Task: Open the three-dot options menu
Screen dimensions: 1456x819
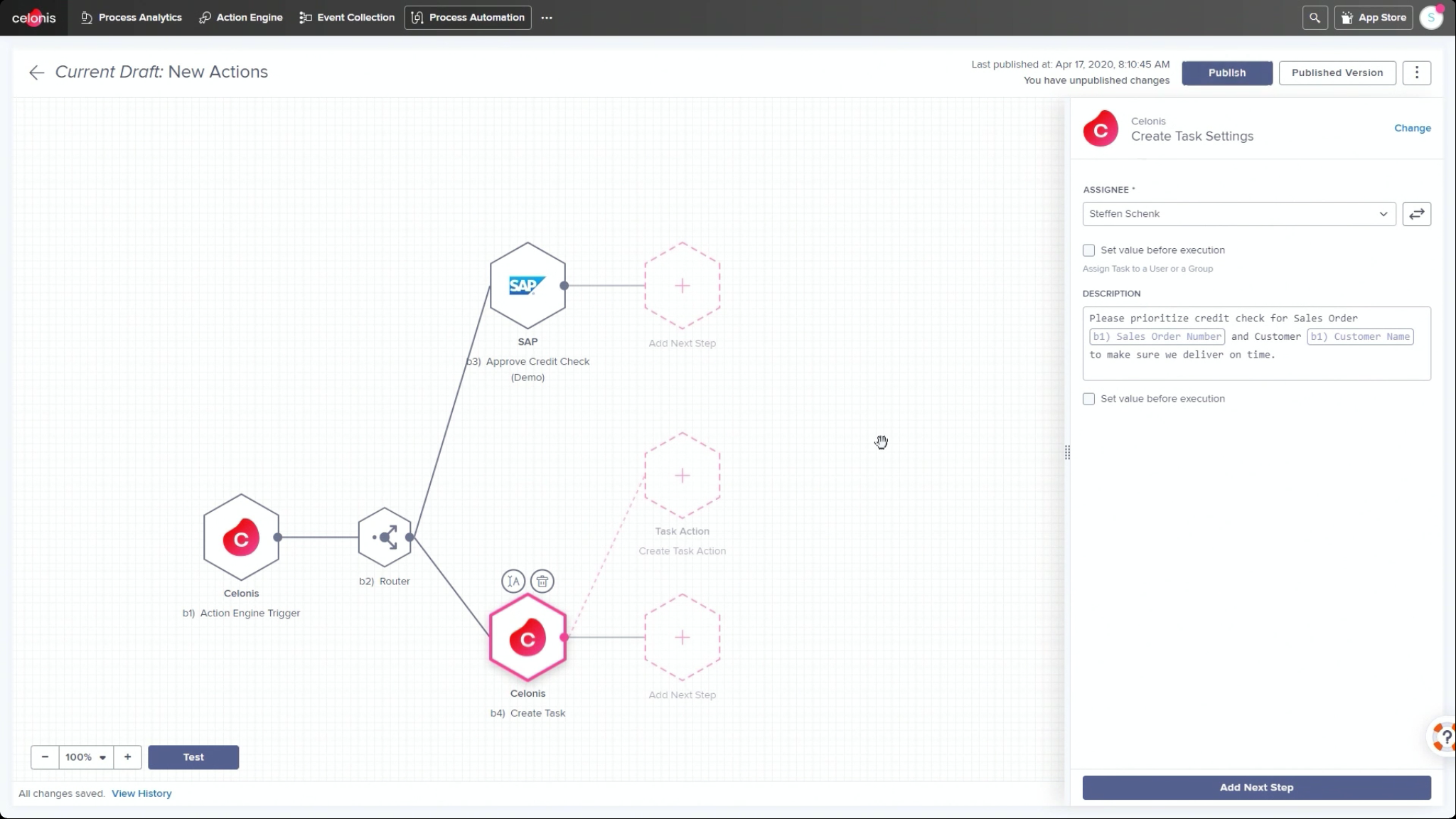Action: pos(1417,73)
